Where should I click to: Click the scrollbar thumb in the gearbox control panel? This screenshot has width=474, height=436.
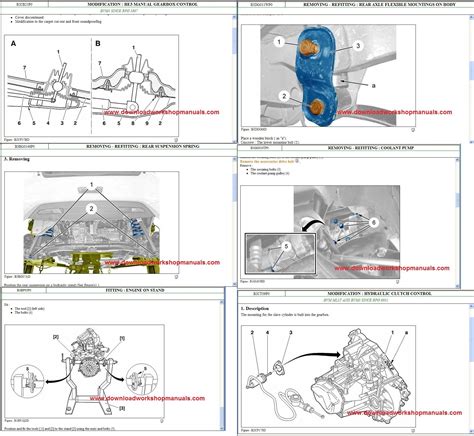[x=234, y=40]
